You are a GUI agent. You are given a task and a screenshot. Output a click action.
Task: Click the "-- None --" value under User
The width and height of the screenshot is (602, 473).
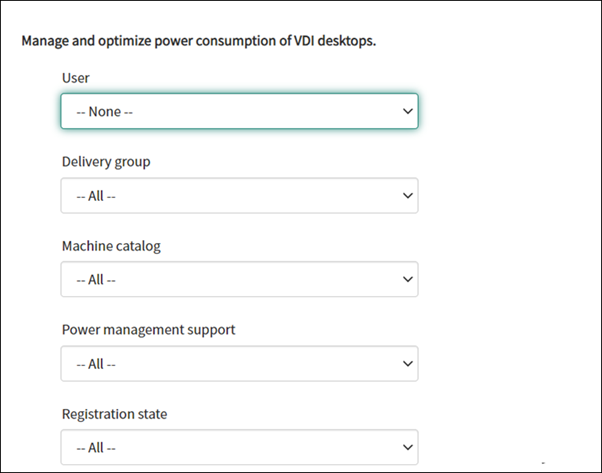pos(105,112)
